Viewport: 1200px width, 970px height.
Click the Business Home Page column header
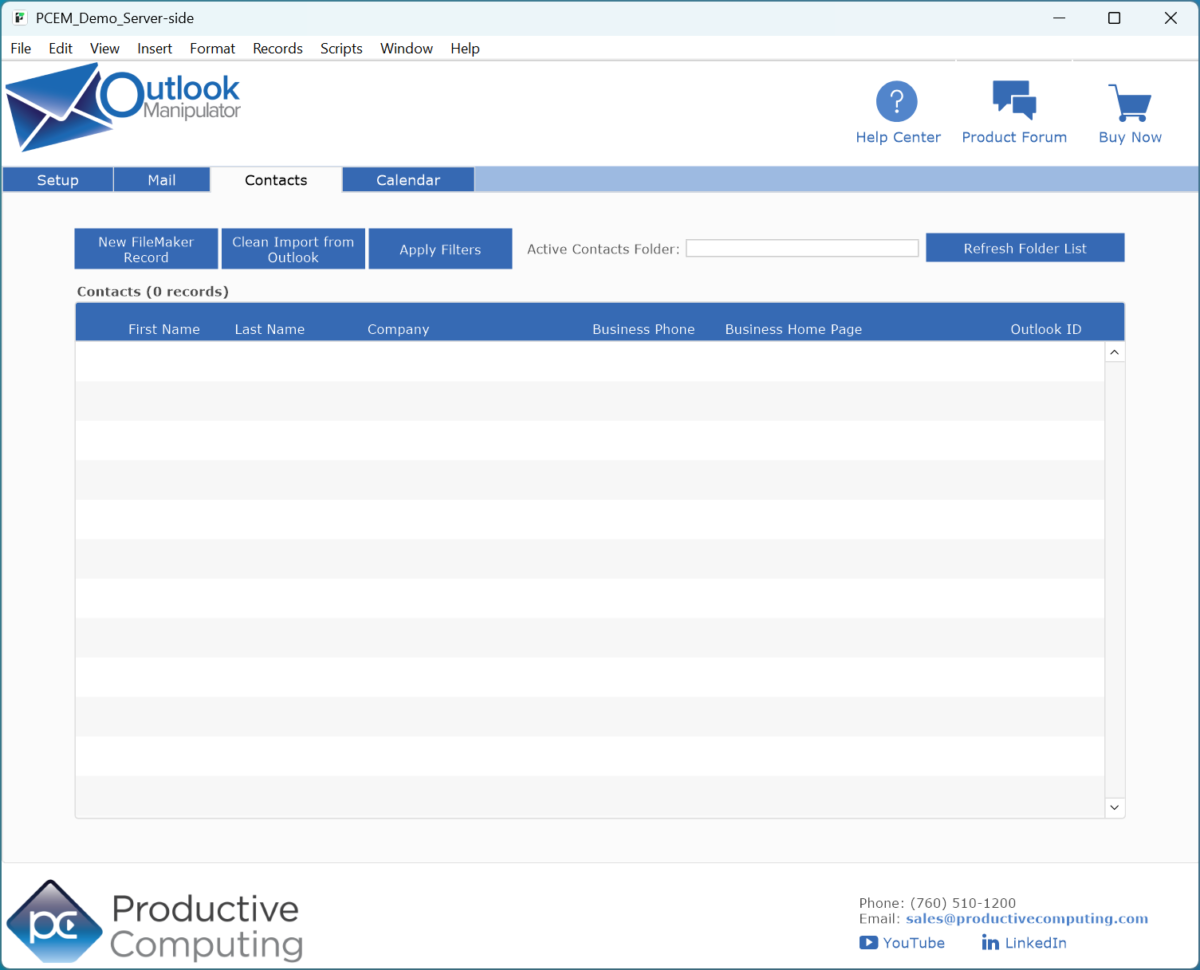[x=793, y=329]
